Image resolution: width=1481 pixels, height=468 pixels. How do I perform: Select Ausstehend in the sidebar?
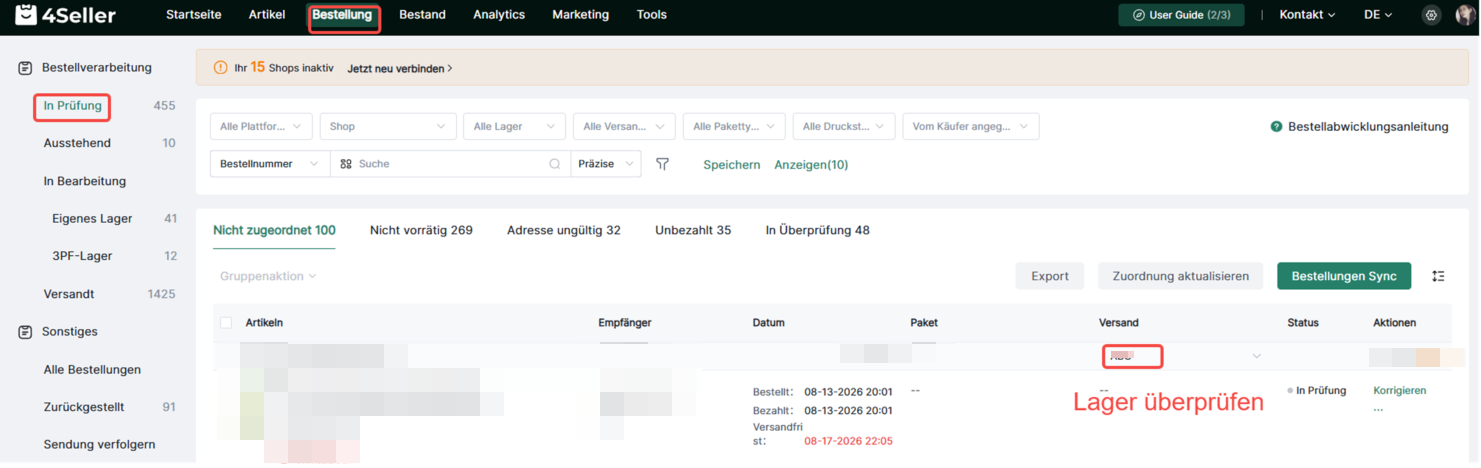click(77, 143)
